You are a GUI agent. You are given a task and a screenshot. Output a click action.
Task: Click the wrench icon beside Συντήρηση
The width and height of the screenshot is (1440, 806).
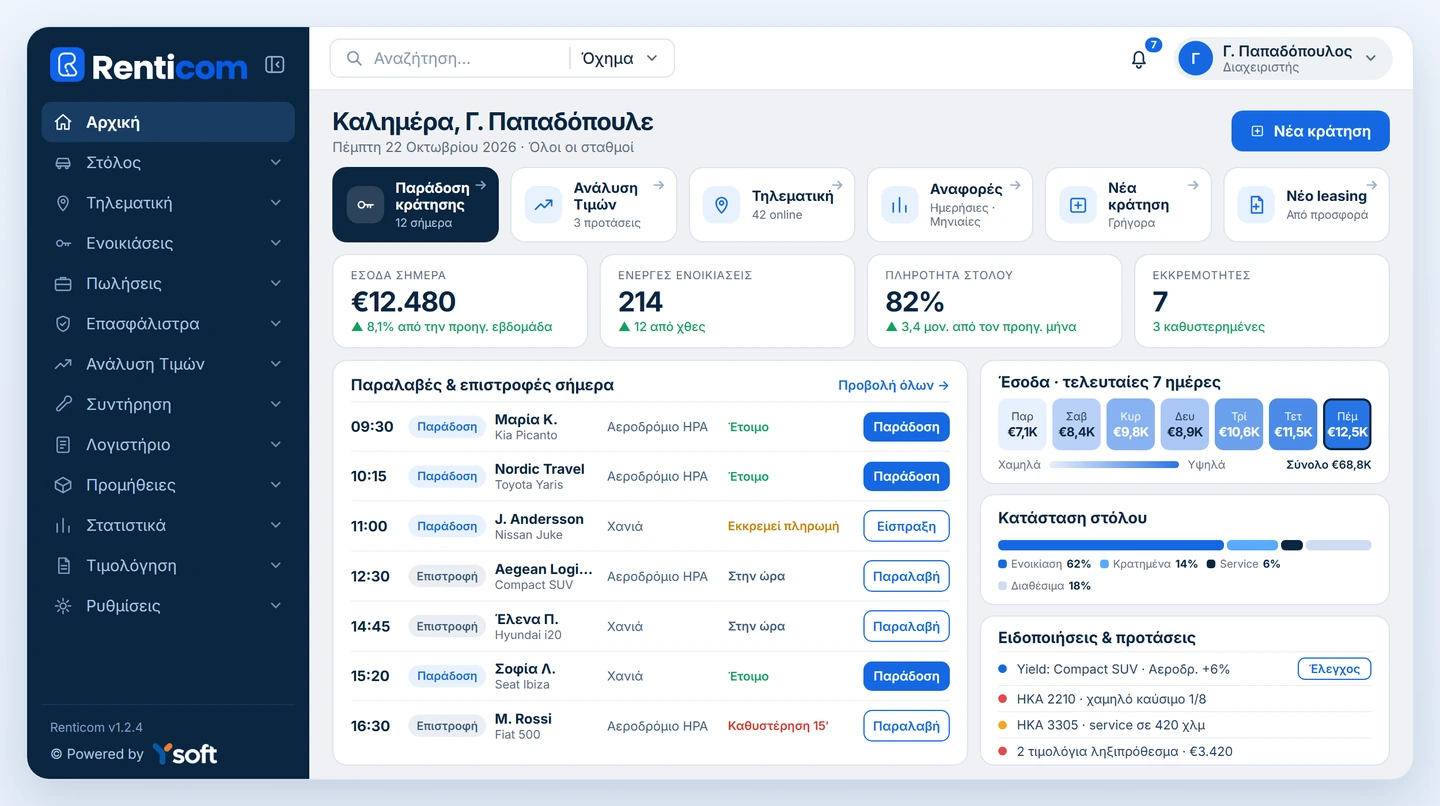63,404
